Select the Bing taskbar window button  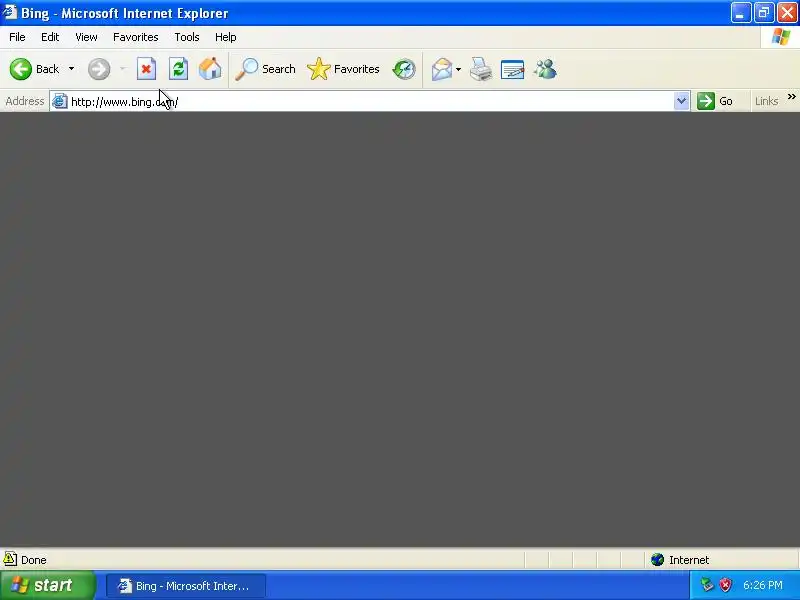pos(186,586)
